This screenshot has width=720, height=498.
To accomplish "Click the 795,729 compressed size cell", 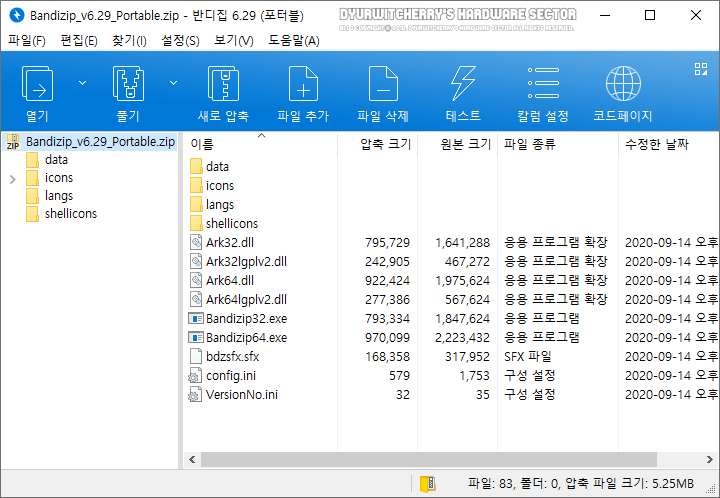I will point(387,242).
